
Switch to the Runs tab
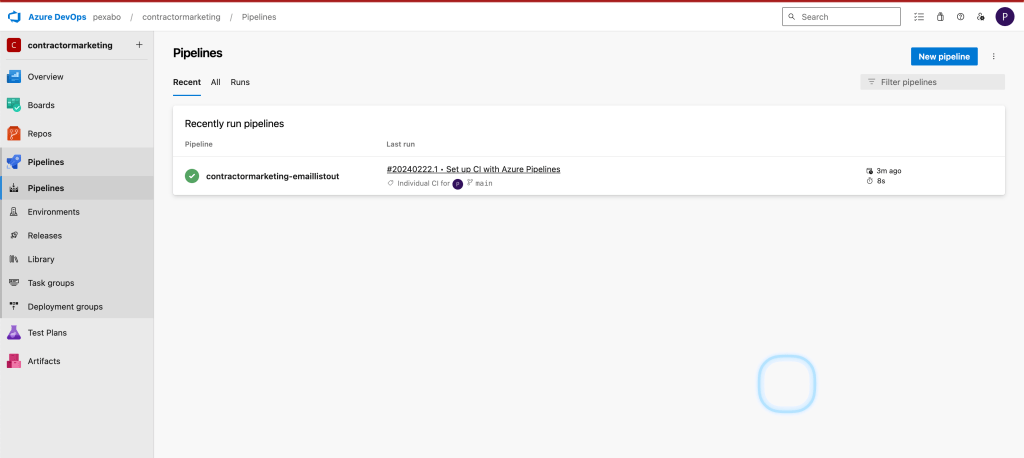[240, 82]
